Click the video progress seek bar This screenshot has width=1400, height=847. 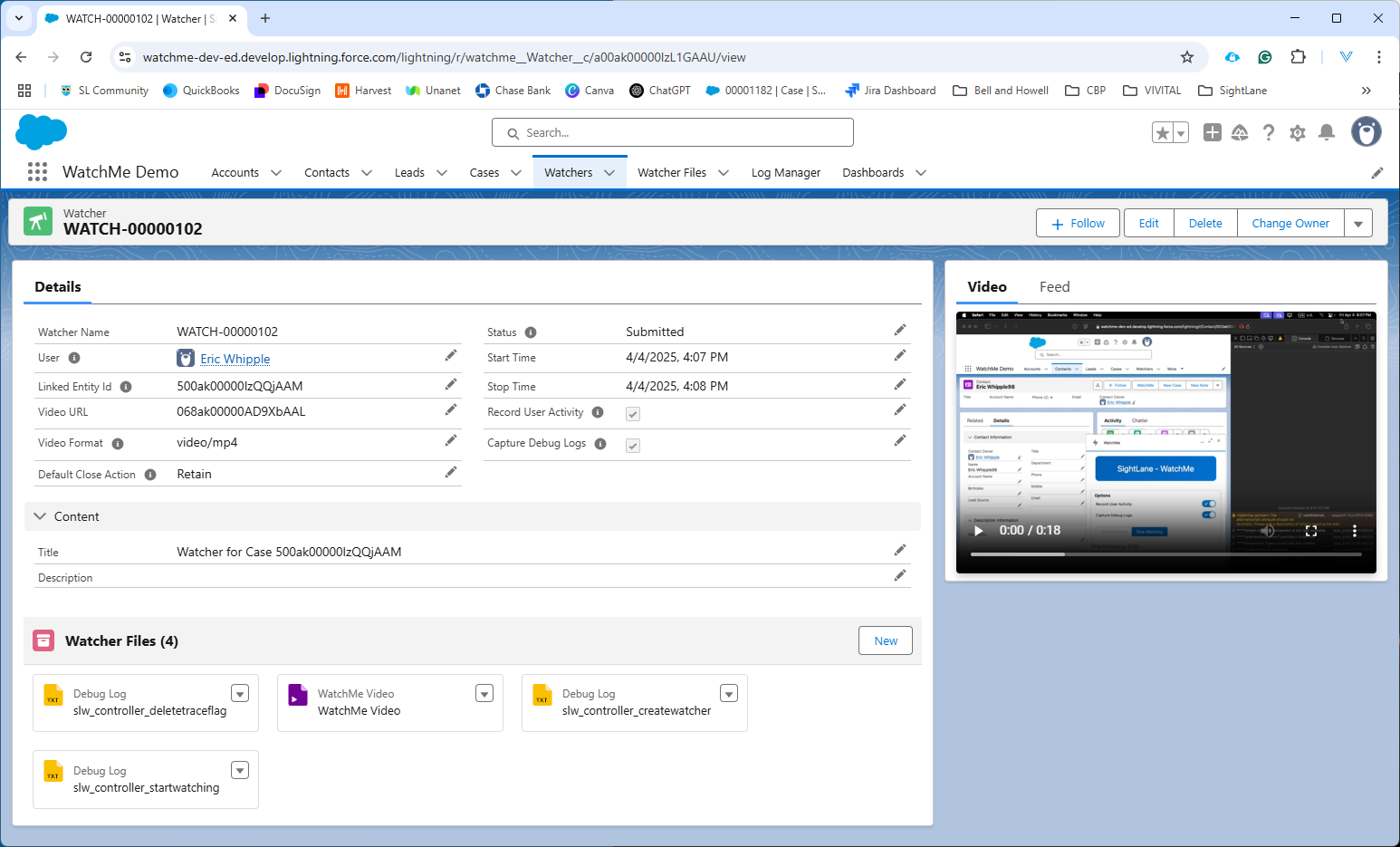coord(1166,553)
